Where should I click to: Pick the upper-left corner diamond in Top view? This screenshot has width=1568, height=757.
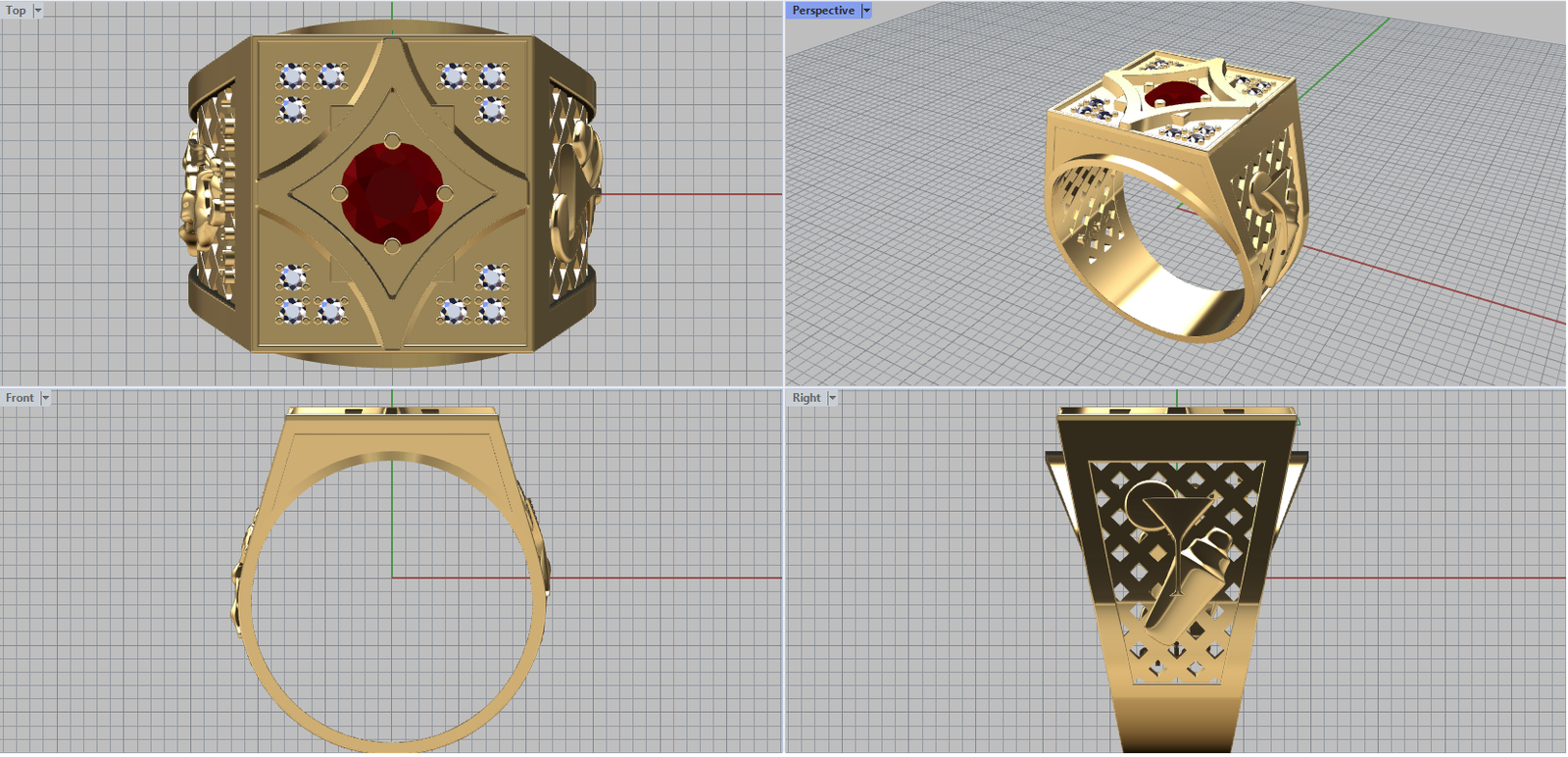point(291,76)
